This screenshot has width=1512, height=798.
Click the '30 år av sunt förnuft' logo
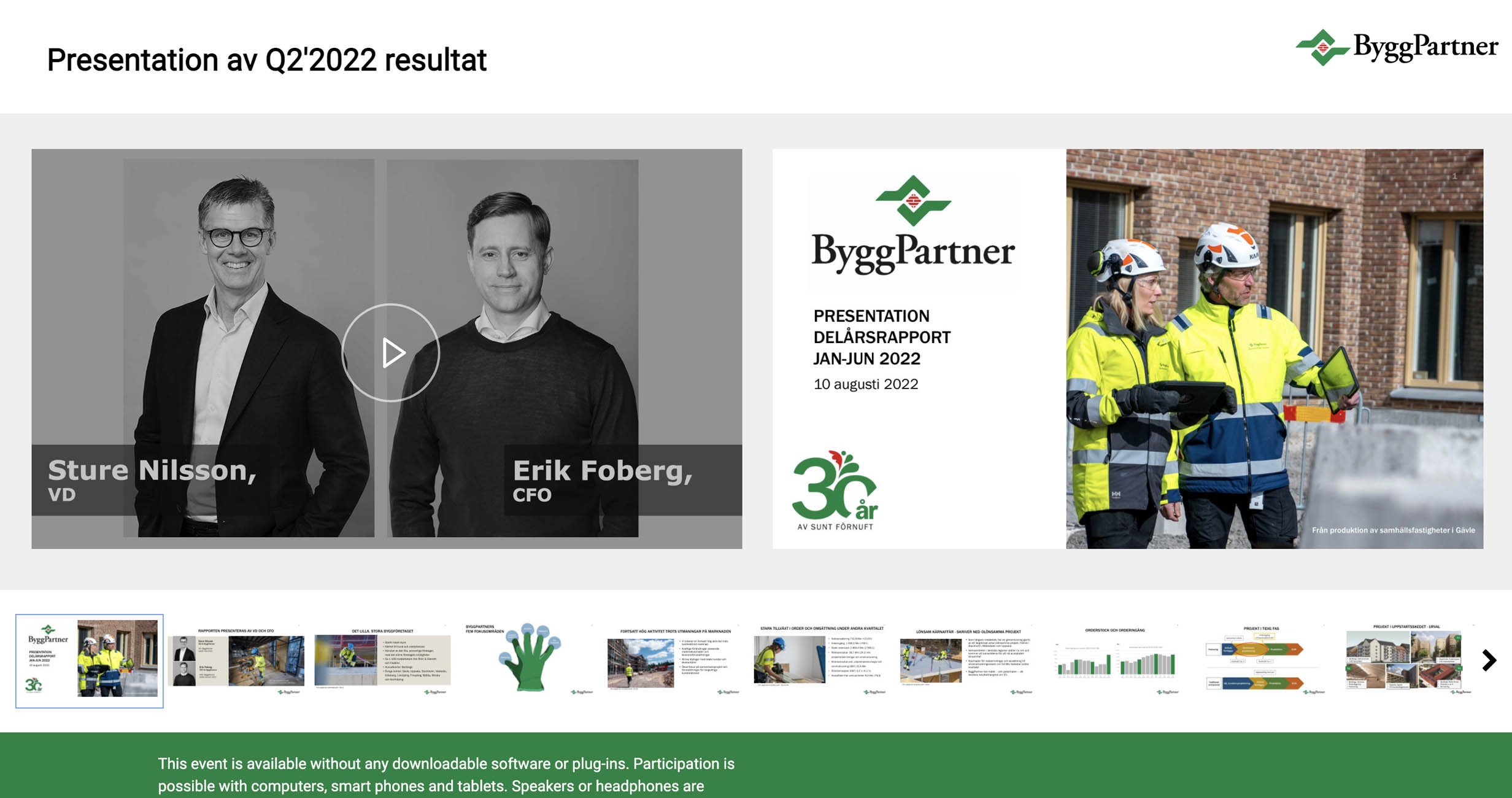coord(835,490)
